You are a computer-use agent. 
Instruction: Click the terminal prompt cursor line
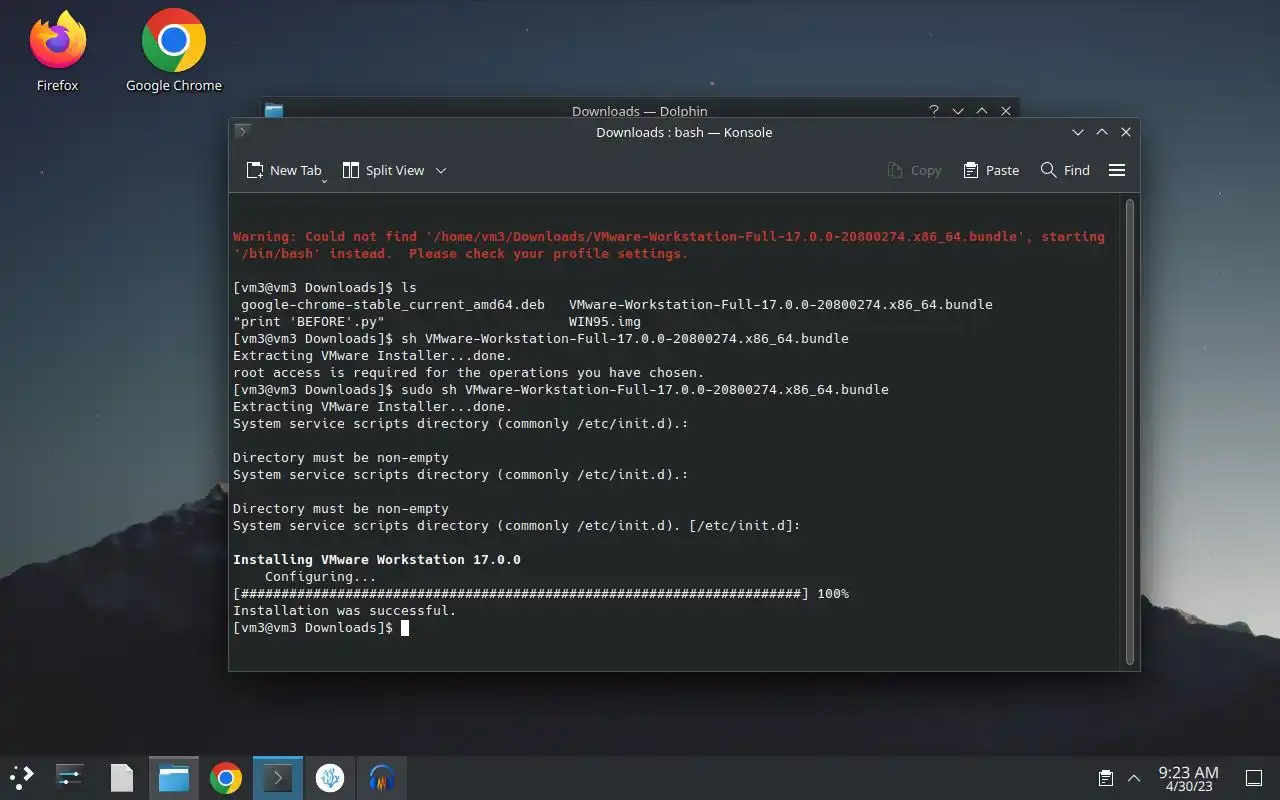tap(321, 628)
